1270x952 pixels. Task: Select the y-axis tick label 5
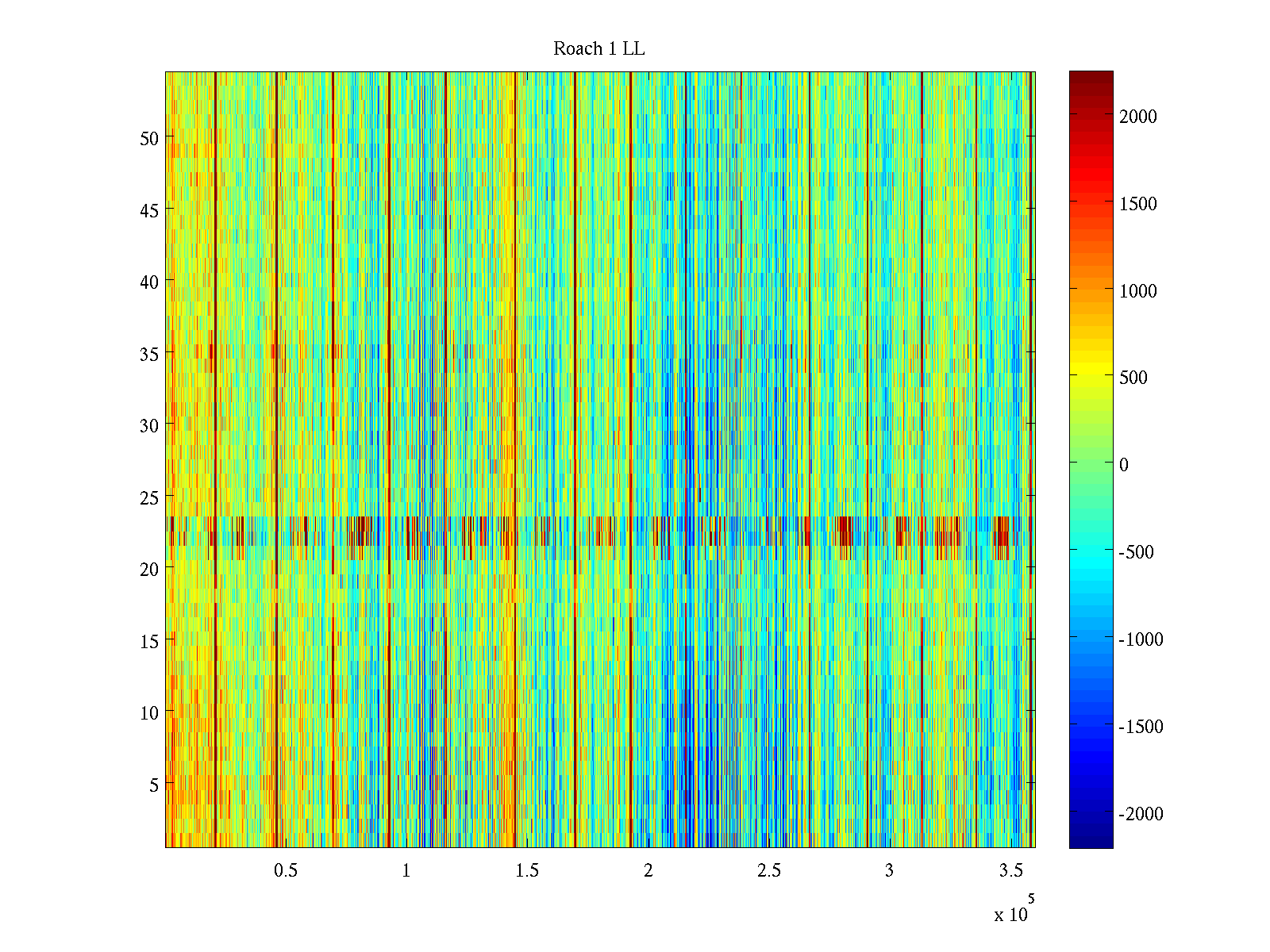coord(154,785)
